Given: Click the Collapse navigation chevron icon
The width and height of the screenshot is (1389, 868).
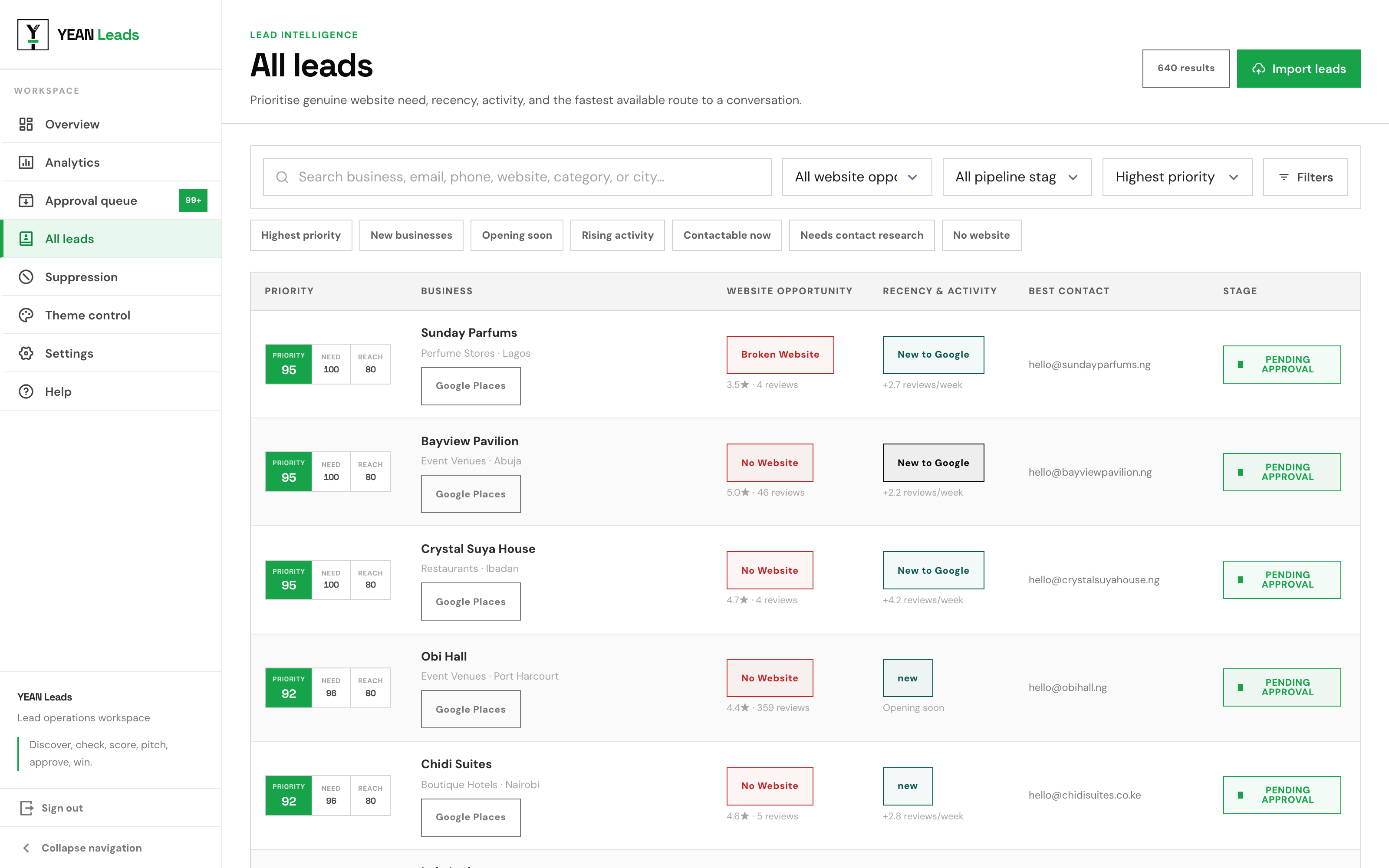Looking at the screenshot, I should coord(26,848).
